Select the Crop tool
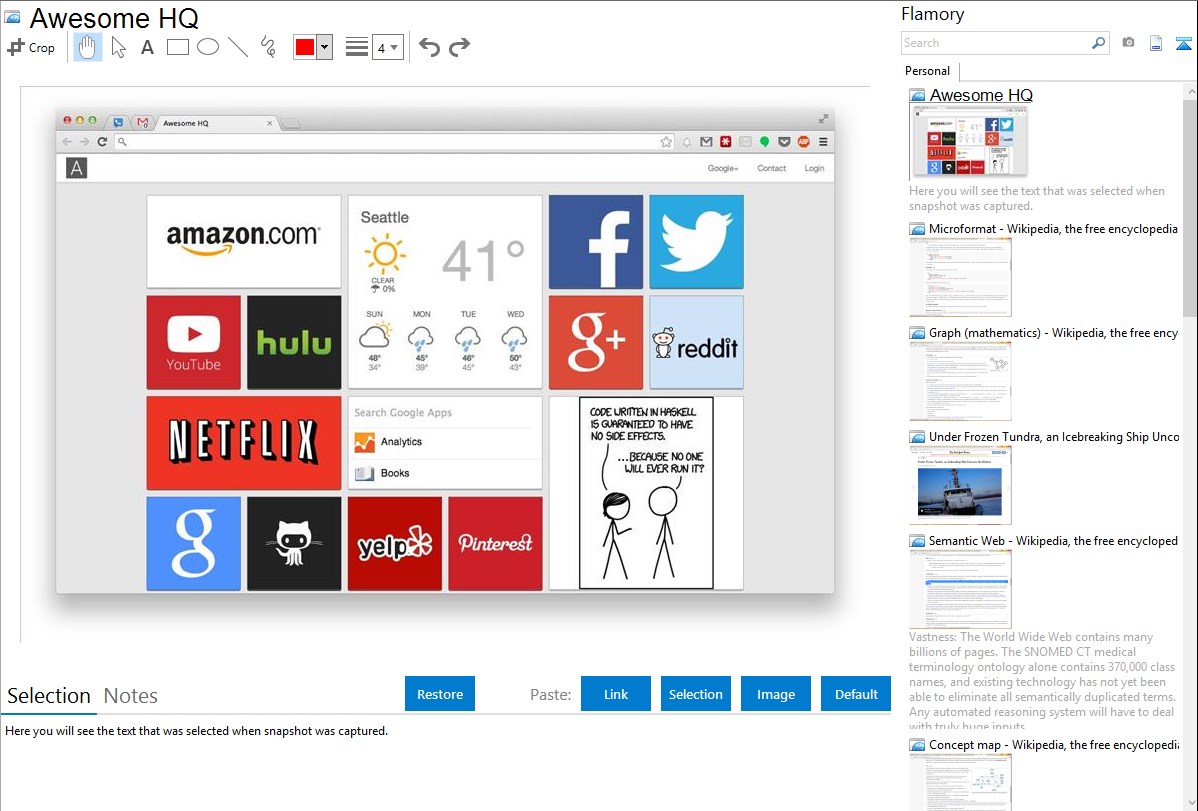 tap(31, 47)
